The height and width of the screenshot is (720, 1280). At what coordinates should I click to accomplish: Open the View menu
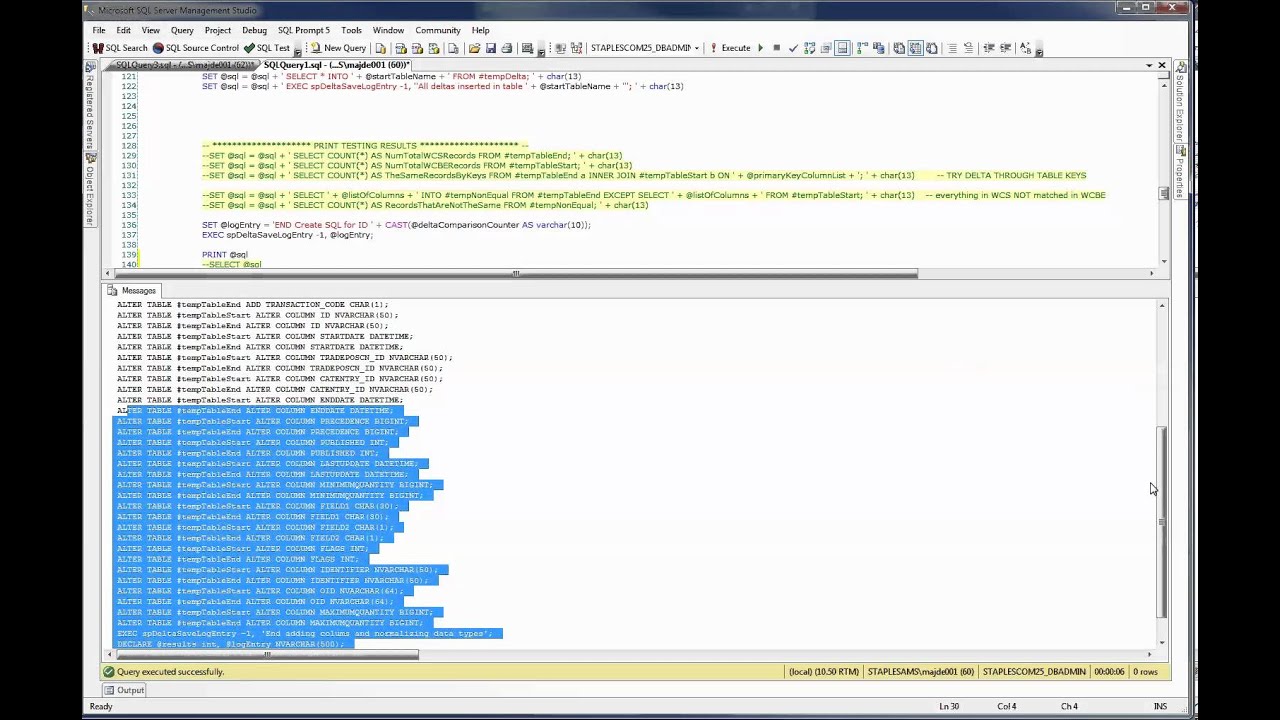coord(150,30)
